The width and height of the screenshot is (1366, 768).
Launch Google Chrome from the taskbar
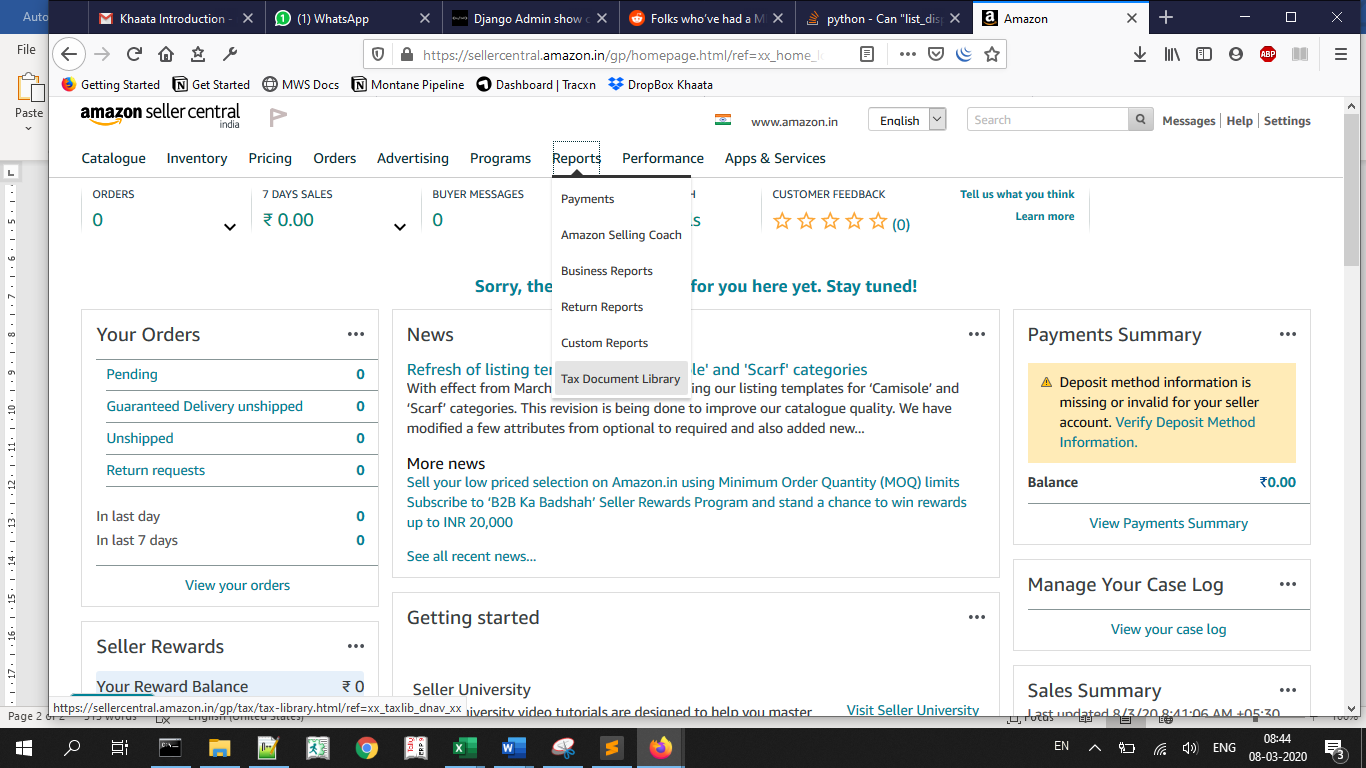pyautogui.click(x=367, y=747)
